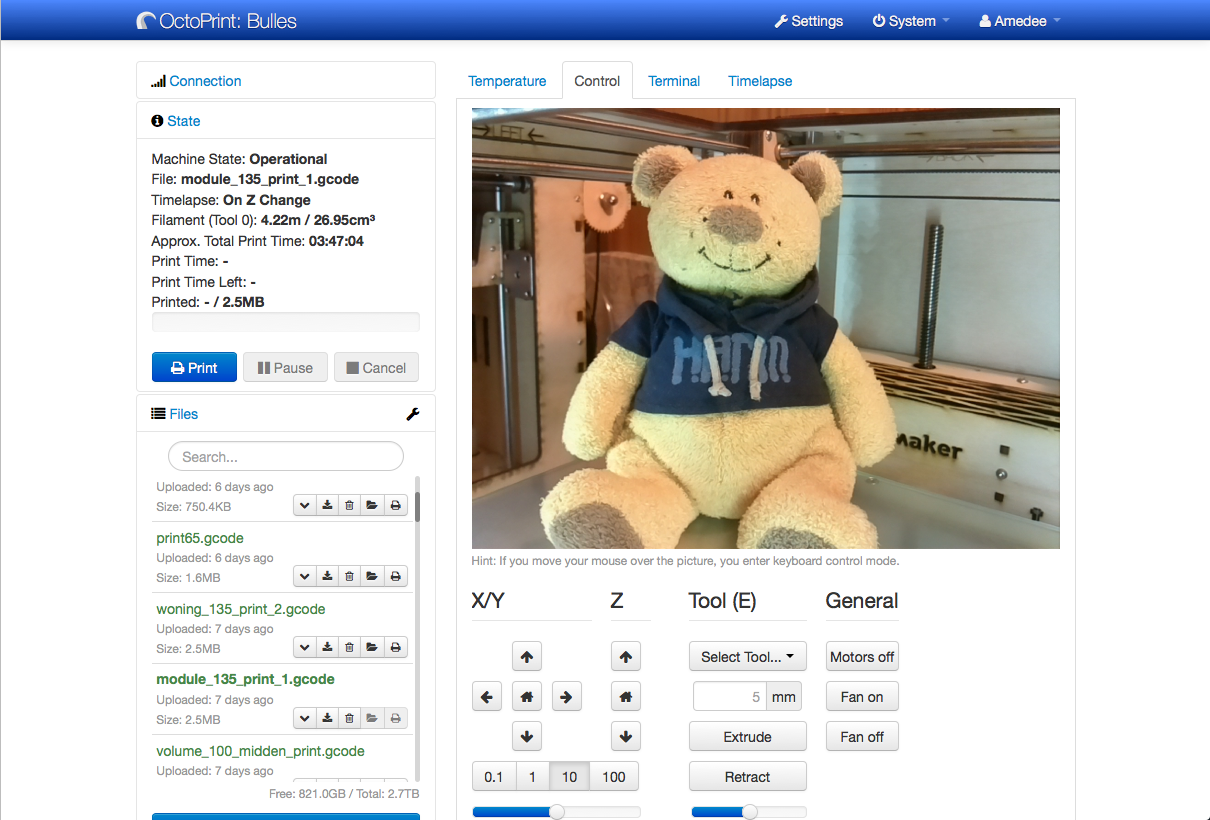
Task: Open the Select Tool dropdown
Action: pyautogui.click(x=747, y=657)
